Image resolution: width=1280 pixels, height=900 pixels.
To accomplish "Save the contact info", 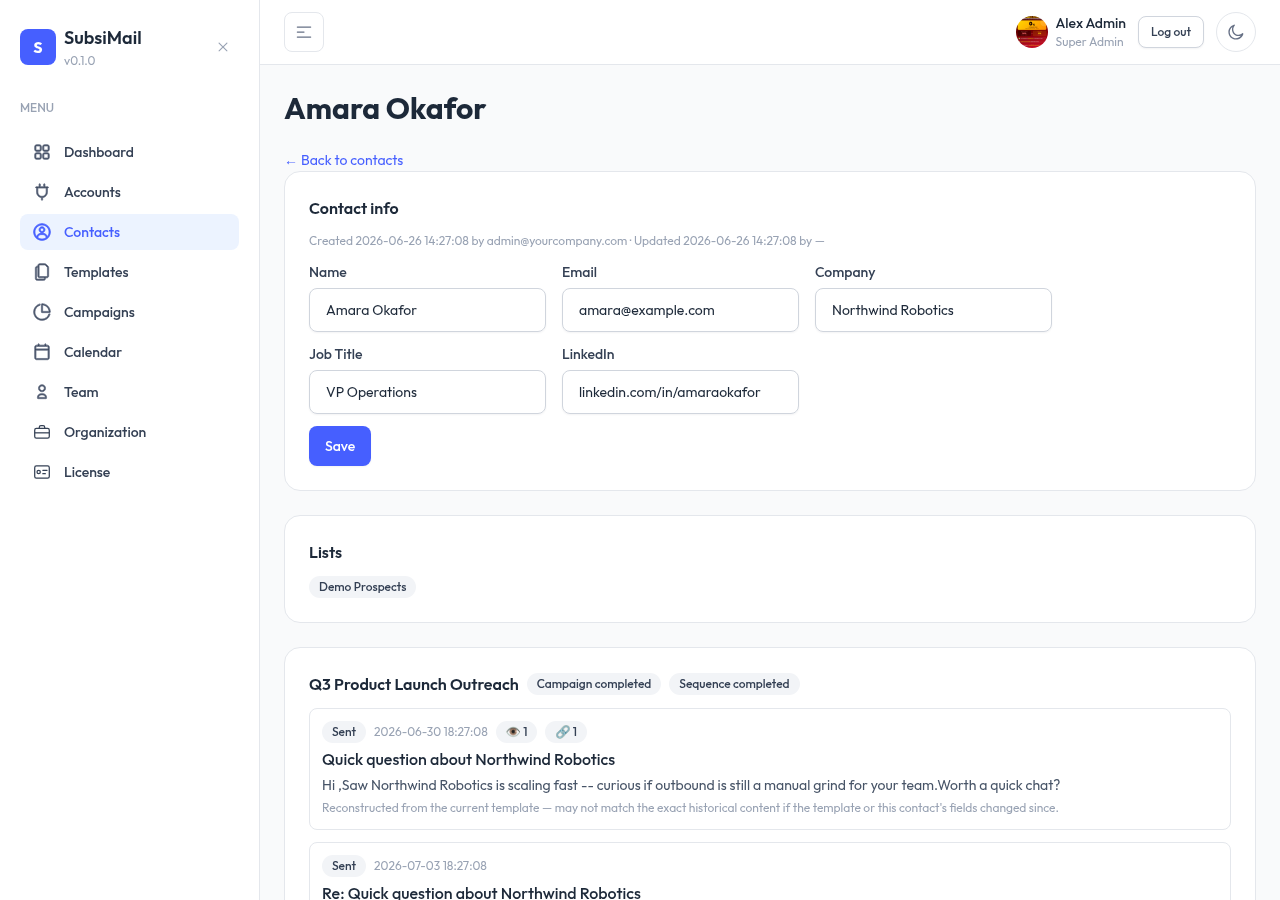I will (340, 446).
